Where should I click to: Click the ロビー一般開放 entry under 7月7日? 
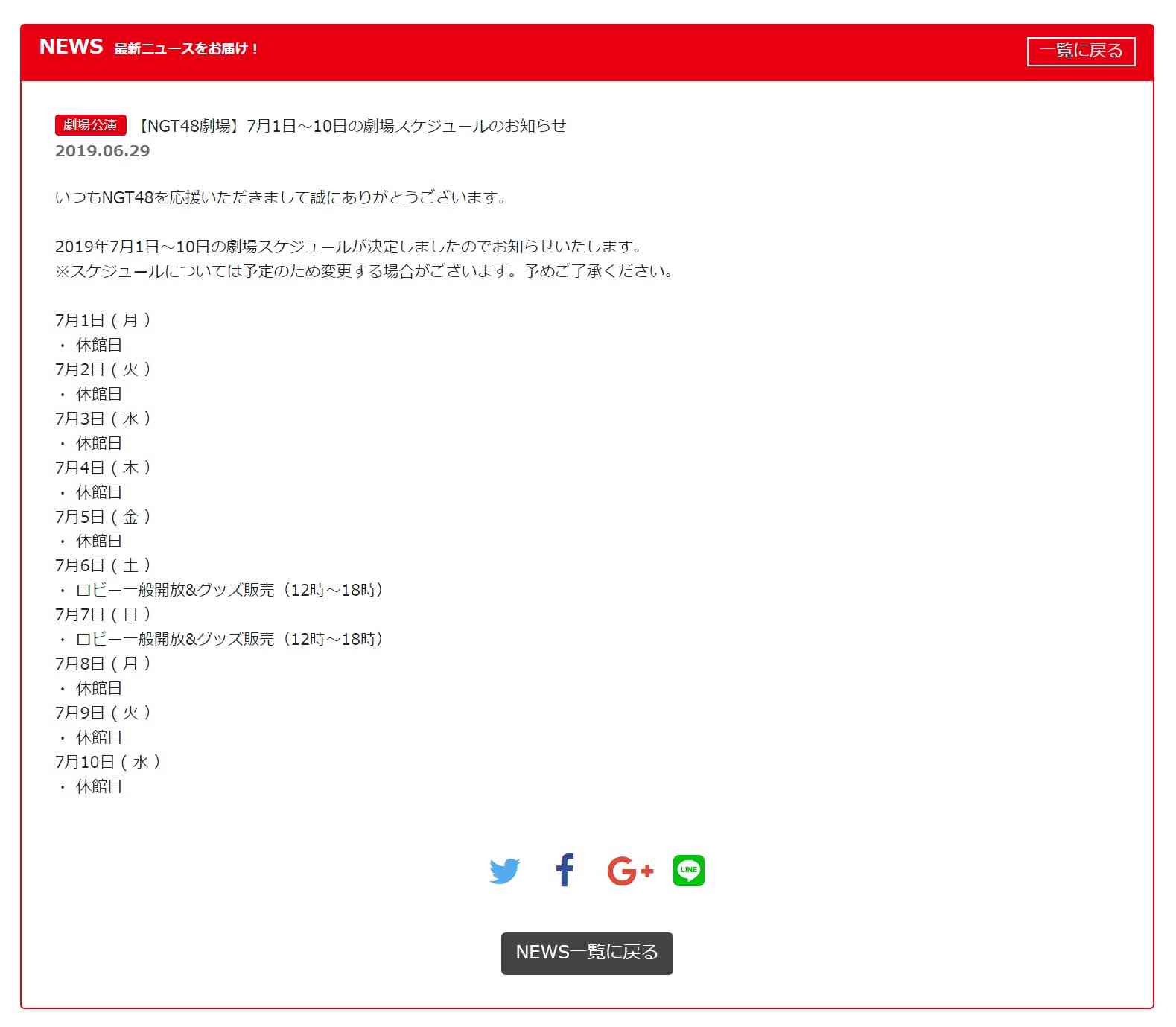pos(229,639)
